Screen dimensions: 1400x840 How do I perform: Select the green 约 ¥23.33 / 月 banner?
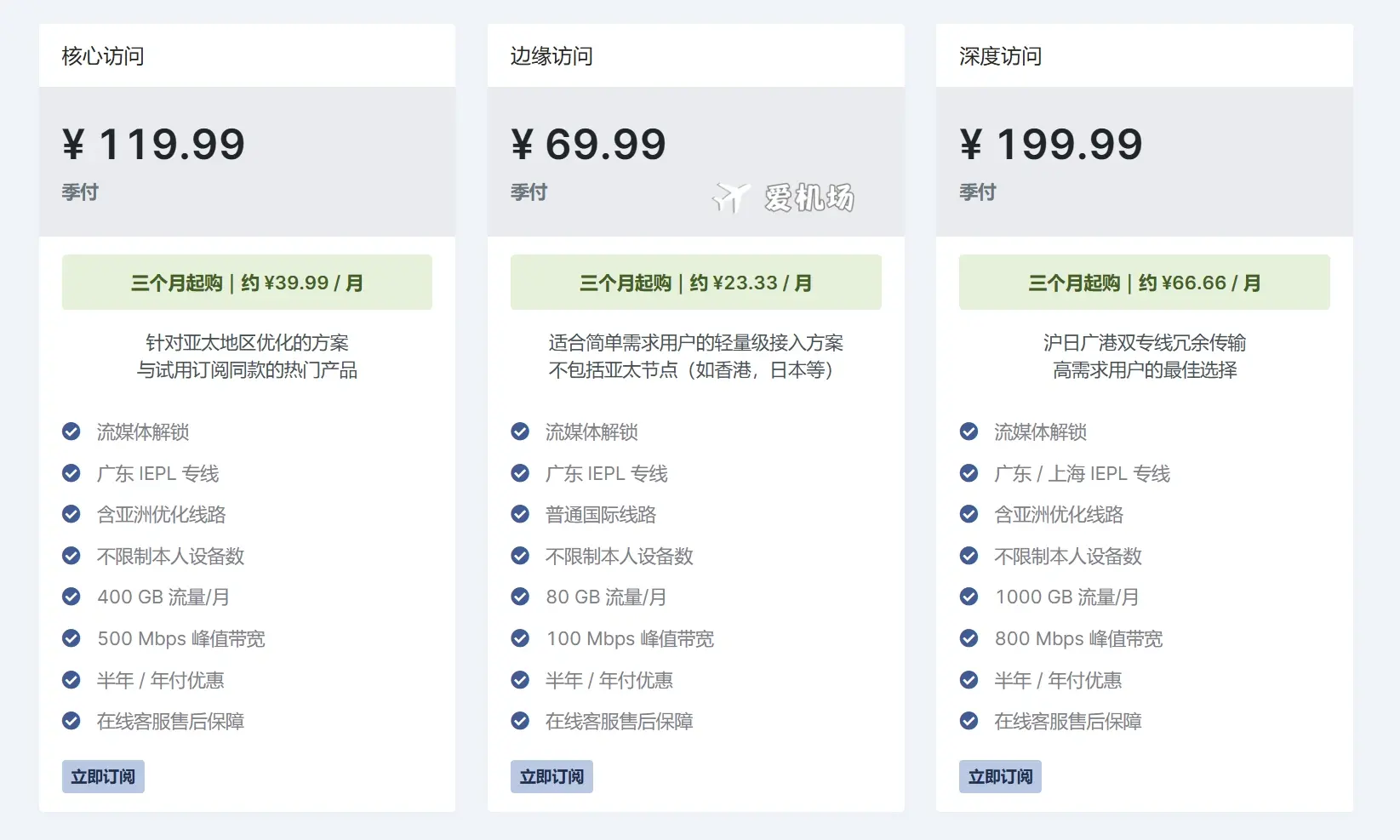point(695,283)
